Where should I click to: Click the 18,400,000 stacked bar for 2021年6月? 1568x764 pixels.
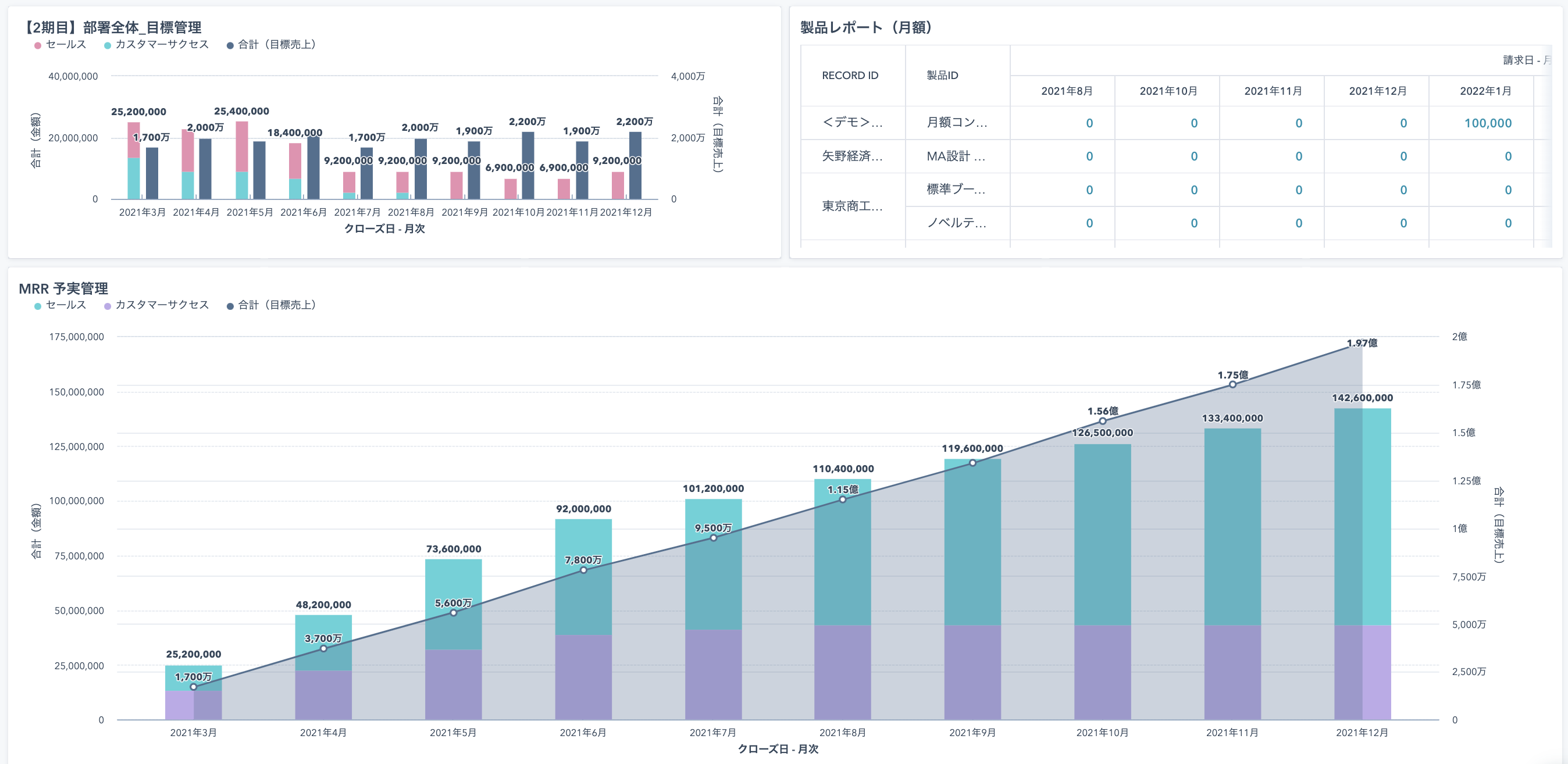click(x=295, y=171)
